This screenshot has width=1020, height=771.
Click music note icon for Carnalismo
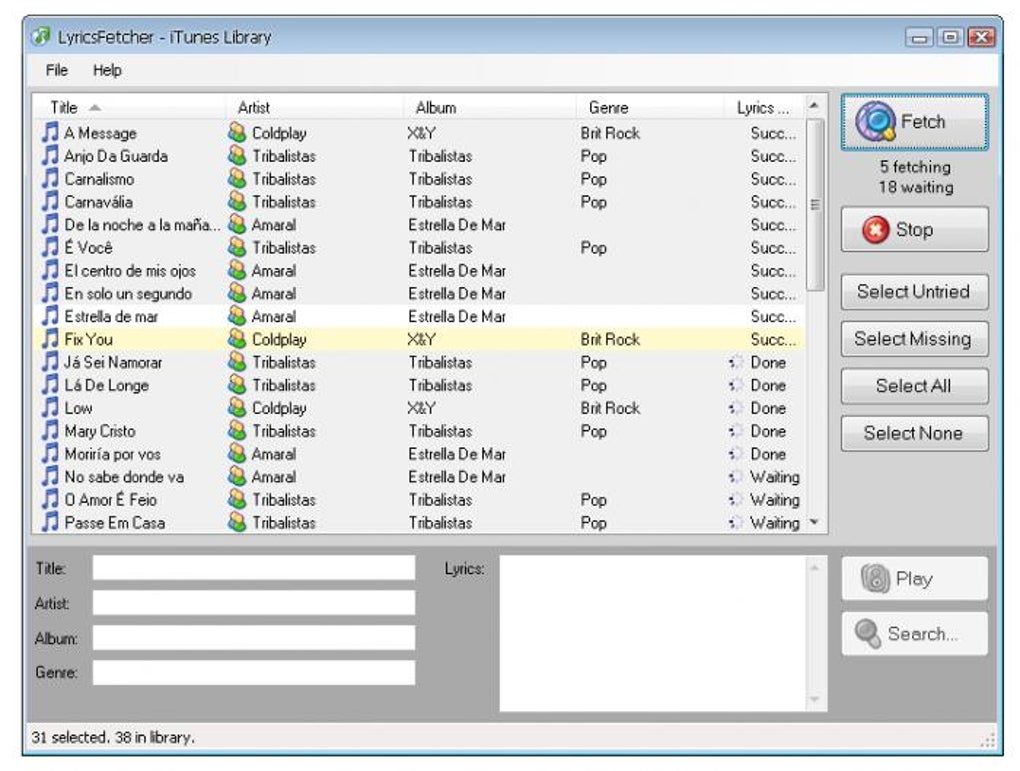(x=50, y=178)
